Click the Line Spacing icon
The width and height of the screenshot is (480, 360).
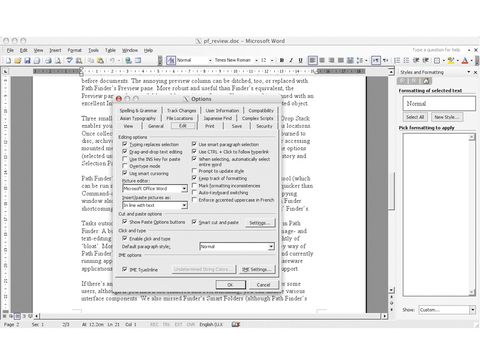click(x=360, y=60)
